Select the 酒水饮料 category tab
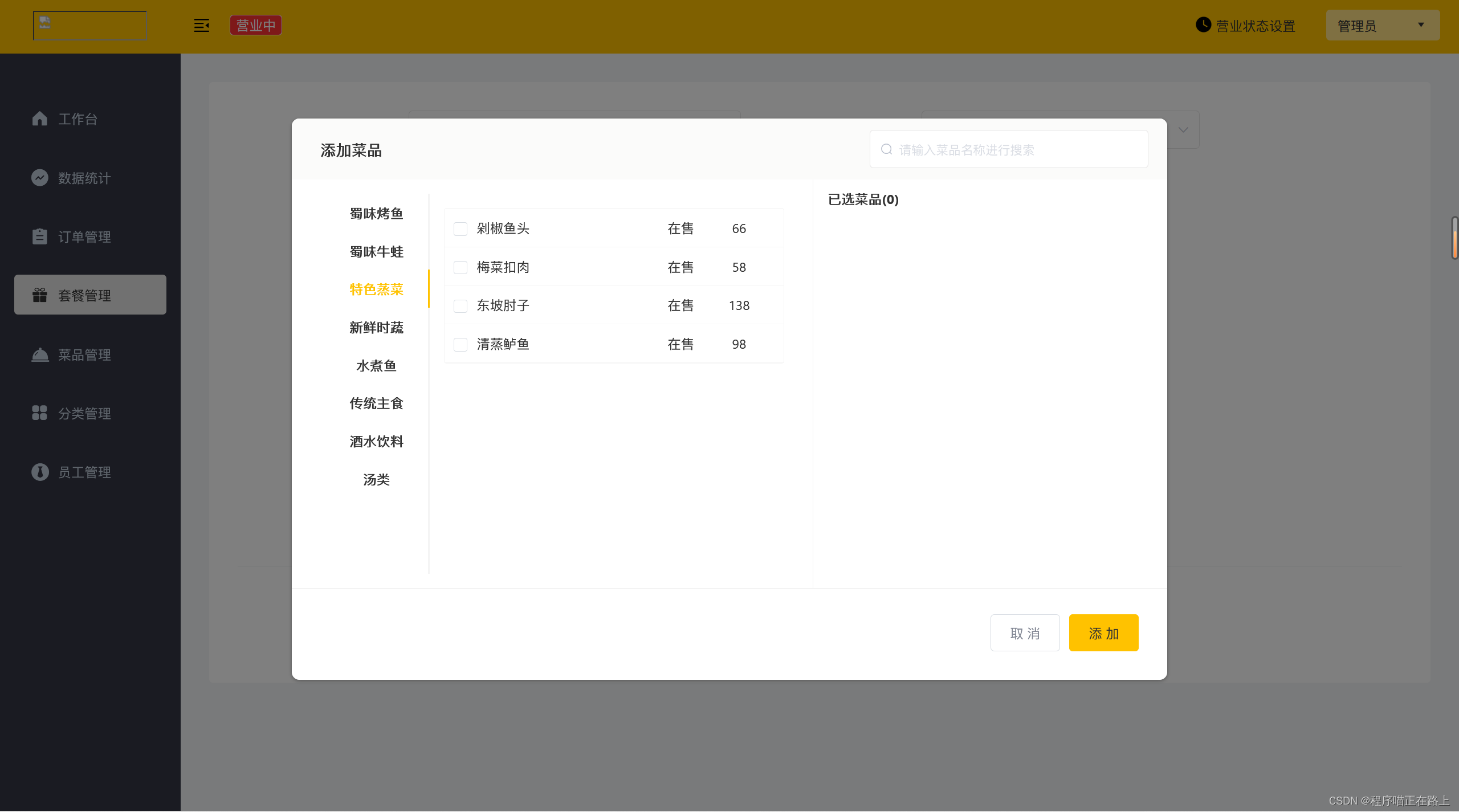1459x812 pixels. pyautogui.click(x=376, y=442)
